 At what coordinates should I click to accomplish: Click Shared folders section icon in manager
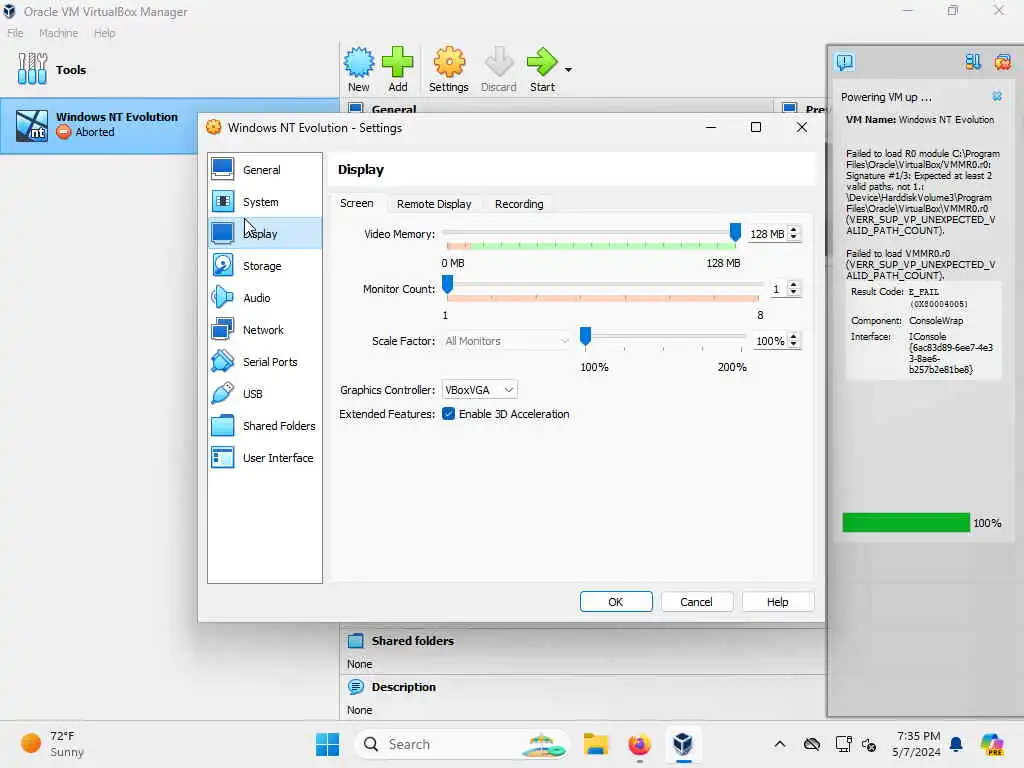[355, 641]
